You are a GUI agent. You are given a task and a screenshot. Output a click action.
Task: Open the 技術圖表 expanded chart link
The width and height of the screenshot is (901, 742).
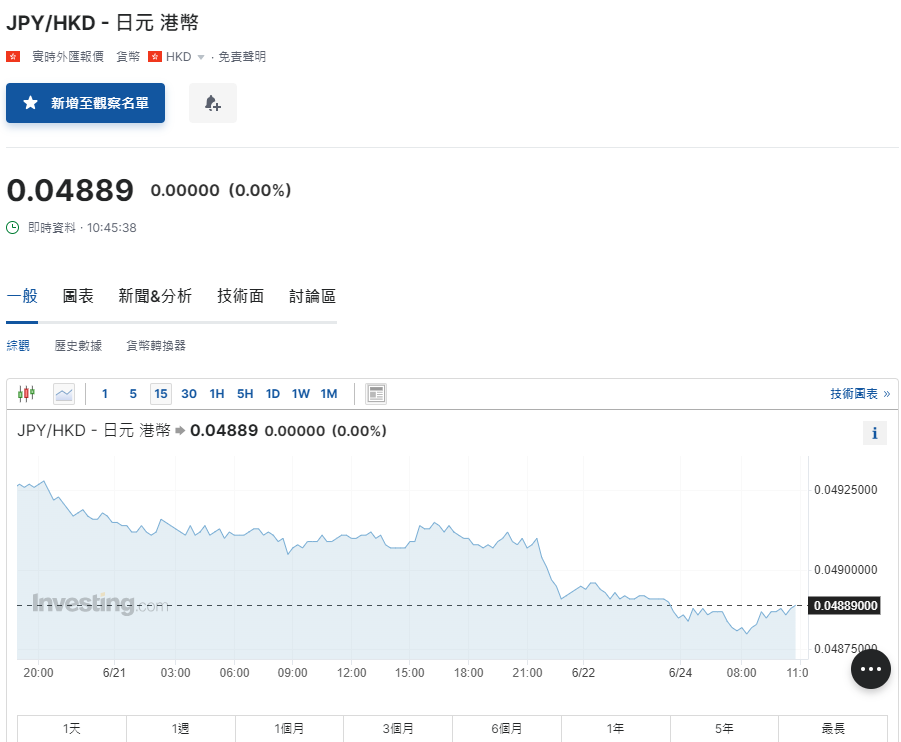[x=859, y=394]
